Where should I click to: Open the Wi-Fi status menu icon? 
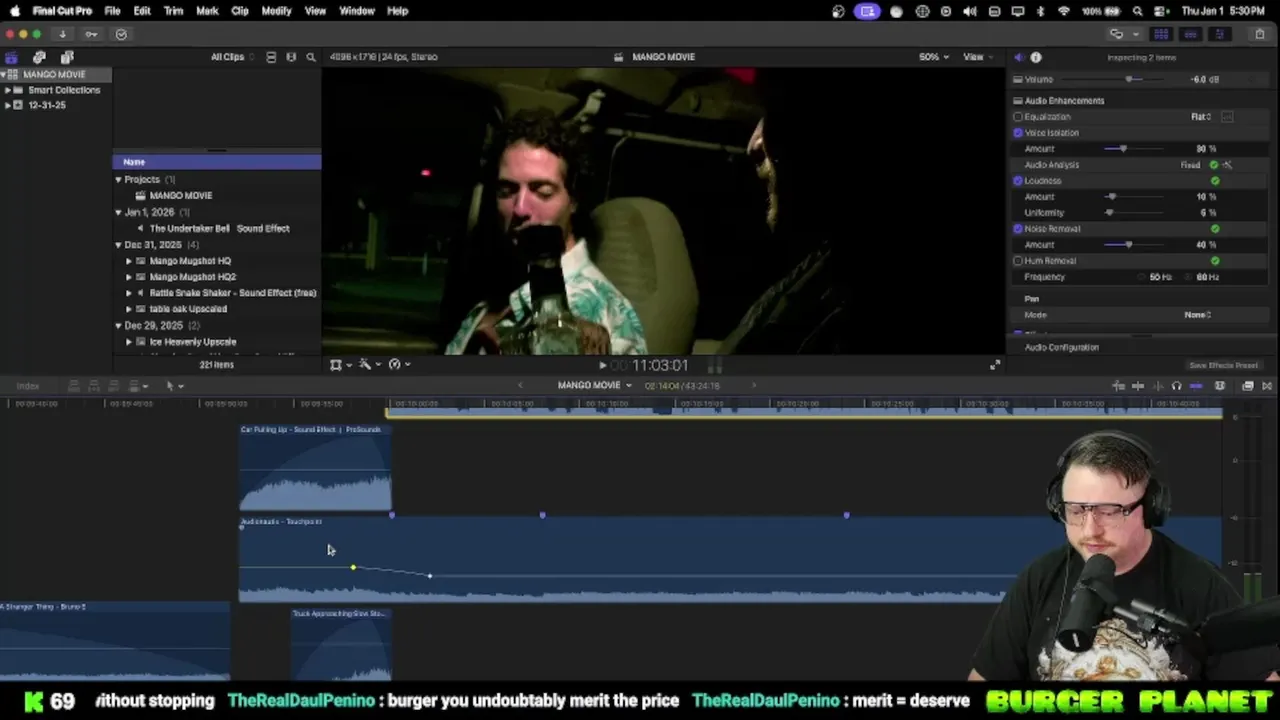tap(1063, 11)
